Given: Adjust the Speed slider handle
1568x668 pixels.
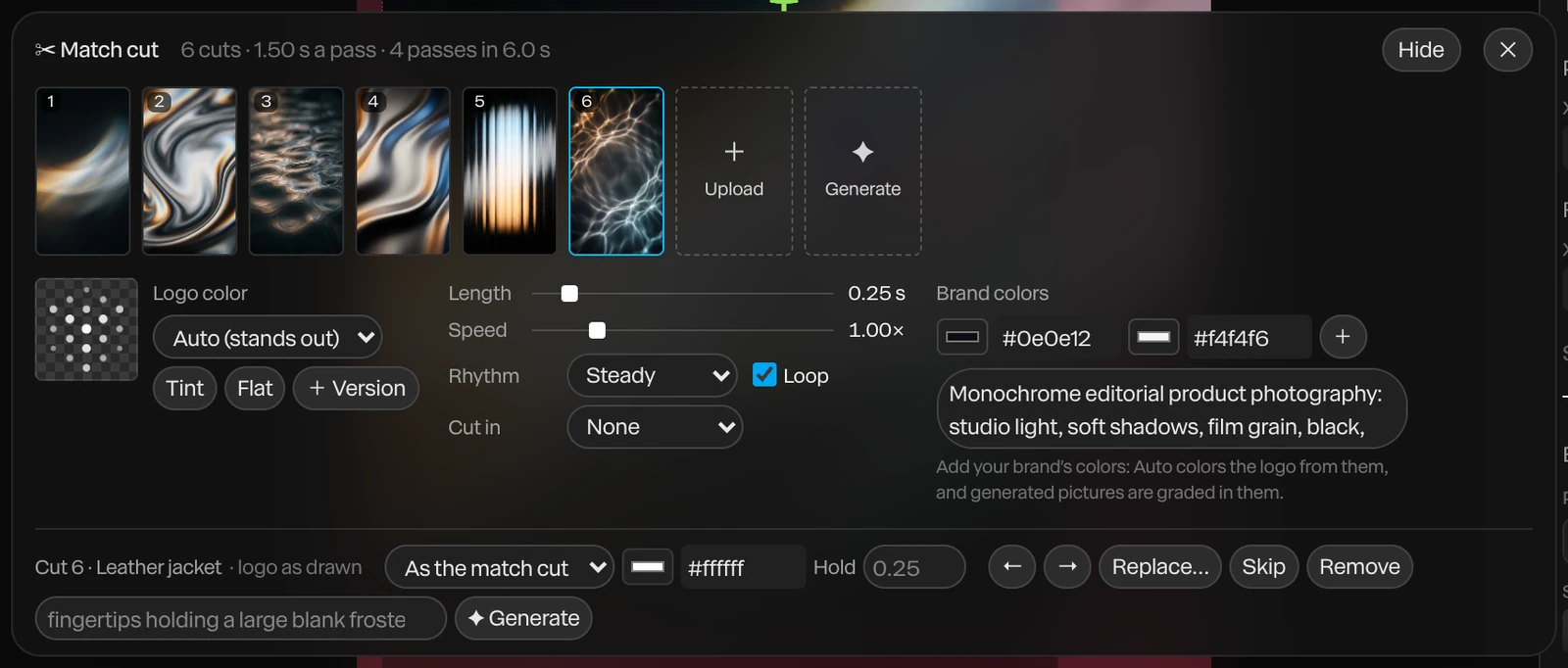Looking at the screenshot, I should point(597,331).
